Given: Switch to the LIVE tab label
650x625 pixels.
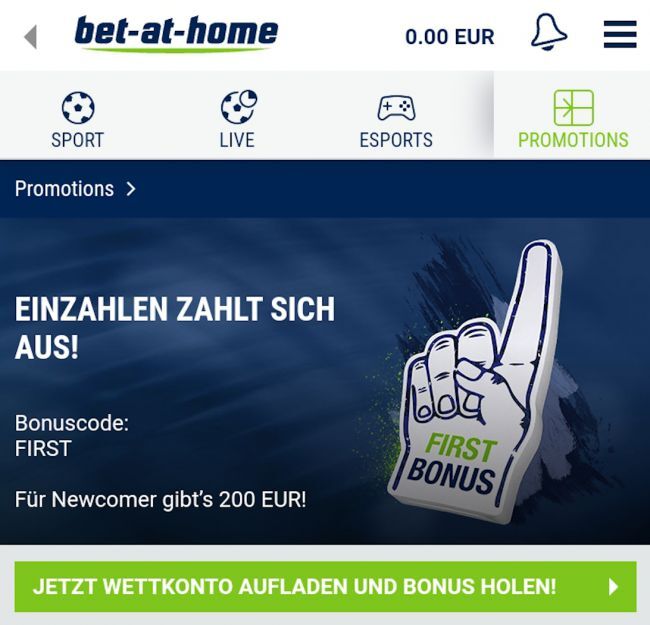Looking at the screenshot, I should 237,140.
